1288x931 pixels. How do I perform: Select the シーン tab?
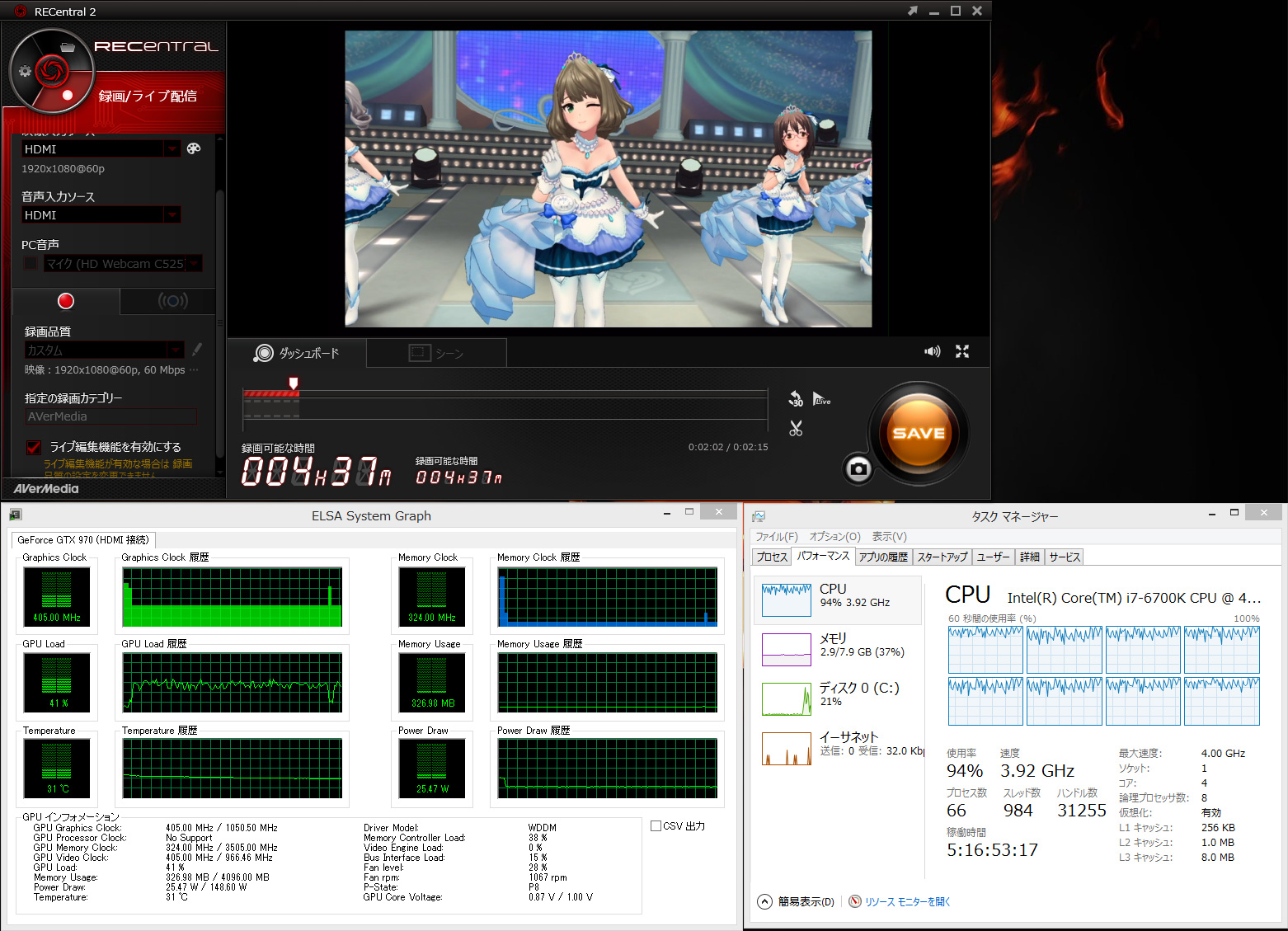[436, 353]
